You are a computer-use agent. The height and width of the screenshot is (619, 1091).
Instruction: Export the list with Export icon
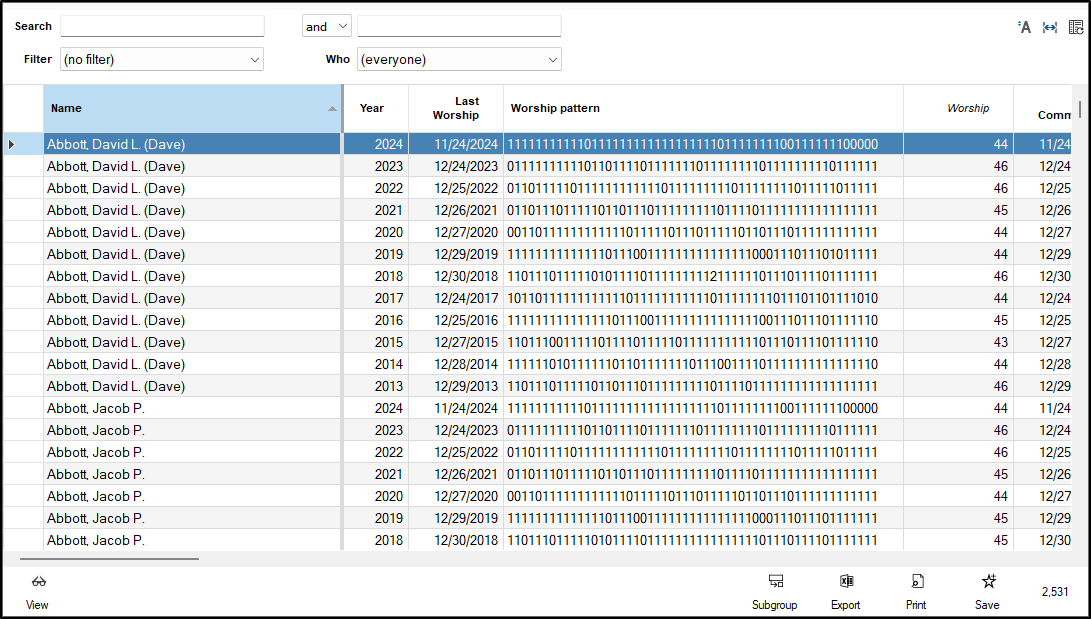(845, 582)
